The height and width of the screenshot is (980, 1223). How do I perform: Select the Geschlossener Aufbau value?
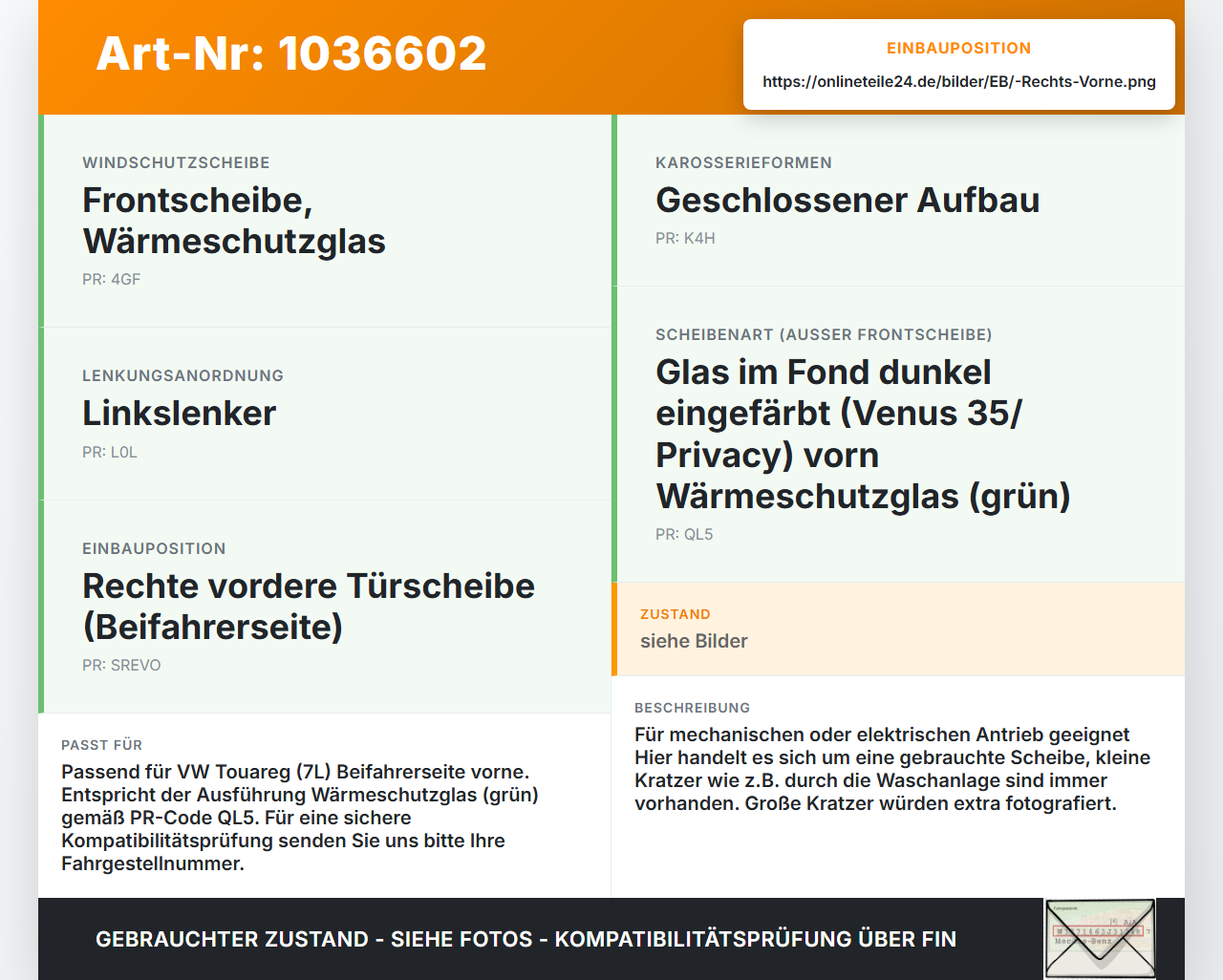point(848,200)
